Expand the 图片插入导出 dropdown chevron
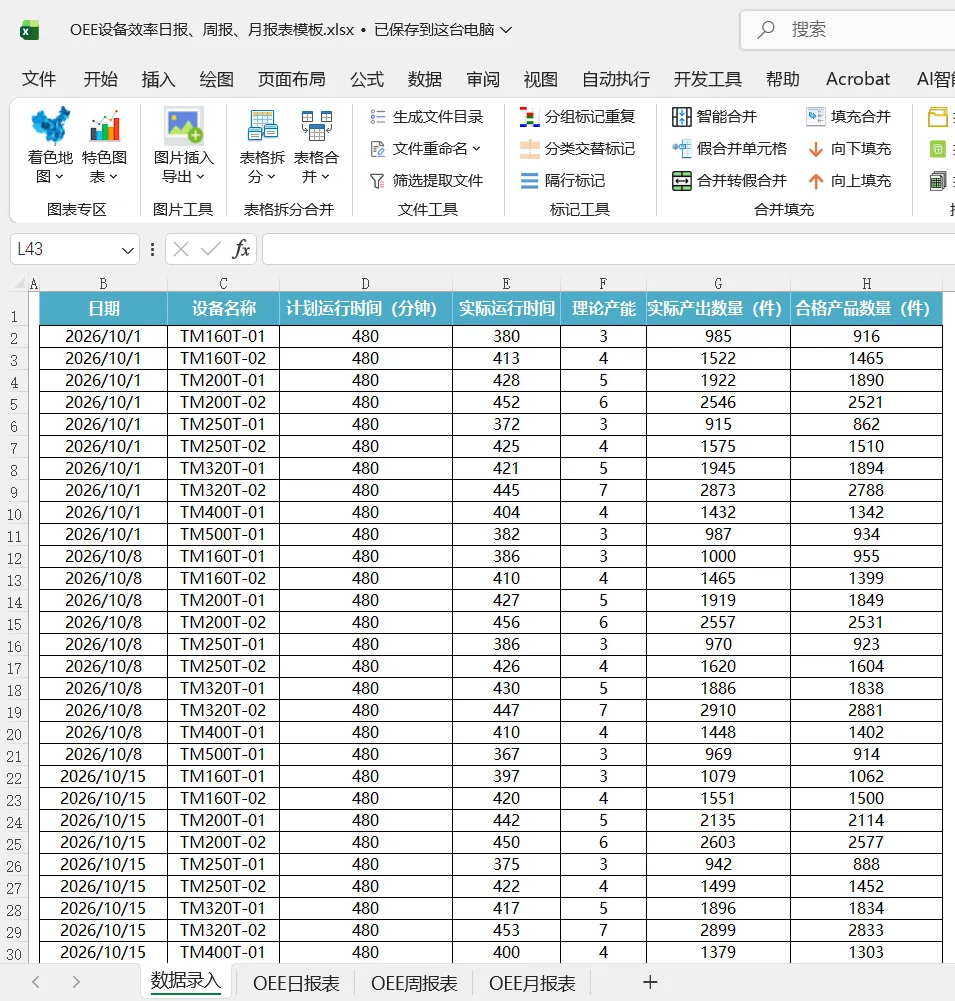This screenshot has width=955, height=1001. 200,177
